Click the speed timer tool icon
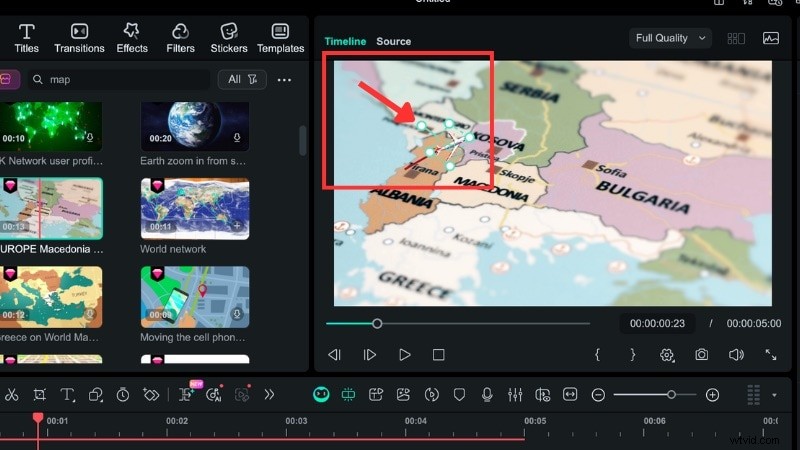This screenshot has height=450, width=800. click(x=122, y=395)
